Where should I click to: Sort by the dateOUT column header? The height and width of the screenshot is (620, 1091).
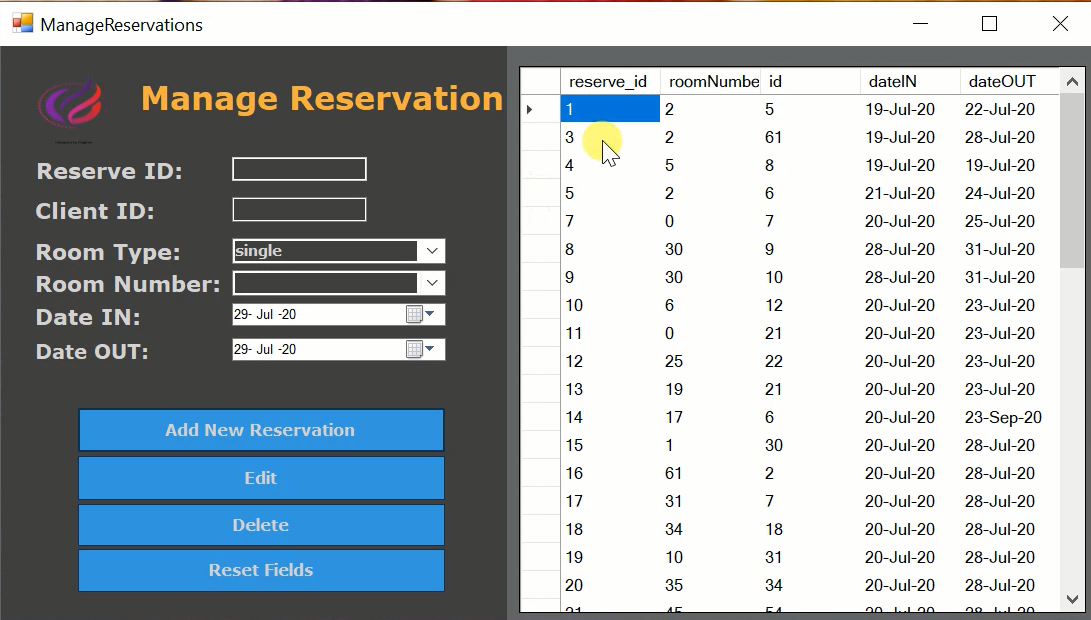pyautogui.click(x=1003, y=81)
